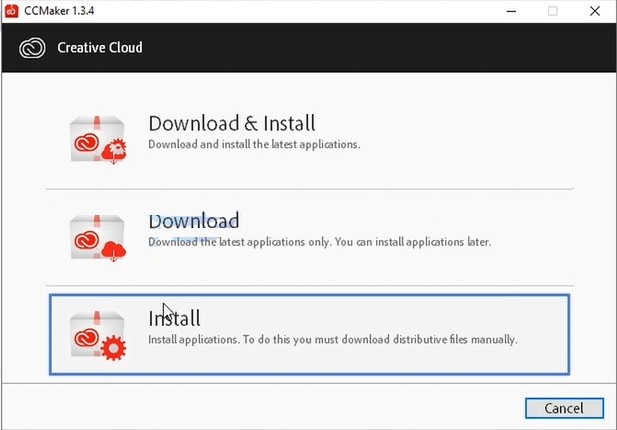Screen dimensions: 617x430
Task: Click the Download package icon with cloud
Action: pyautogui.click(x=98, y=236)
